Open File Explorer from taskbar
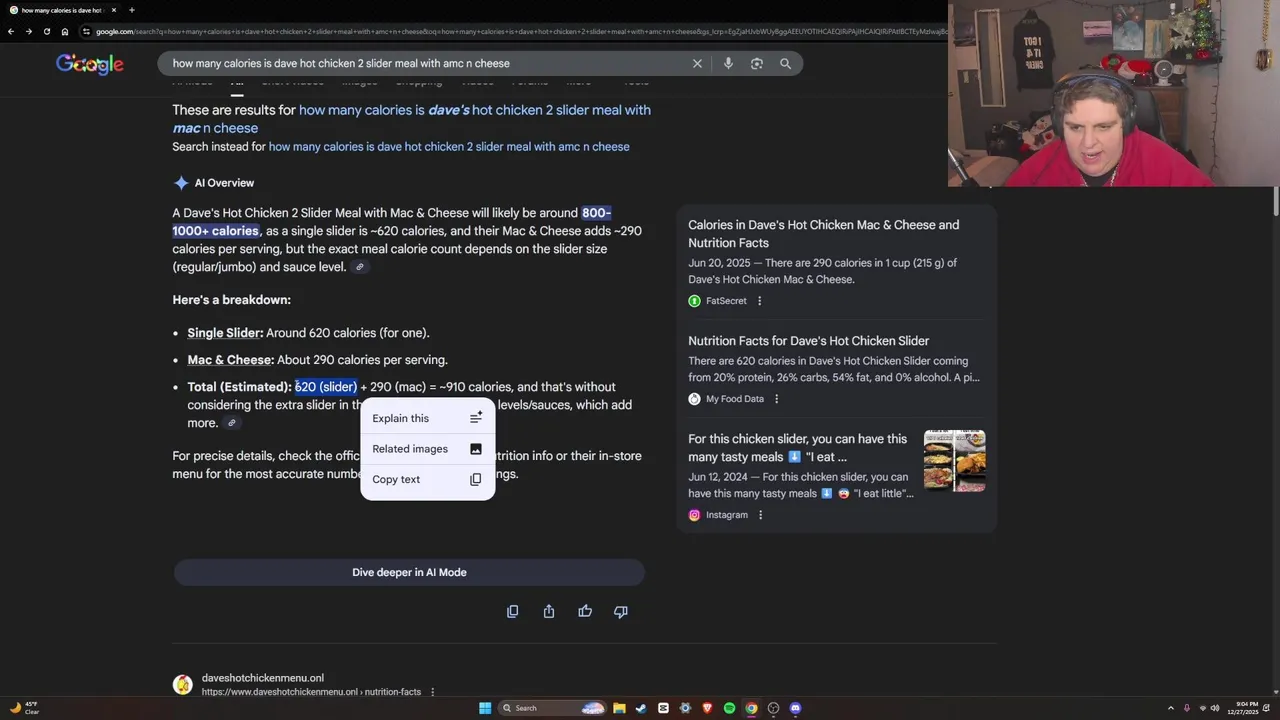This screenshot has height=720, width=1280. click(619, 708)
